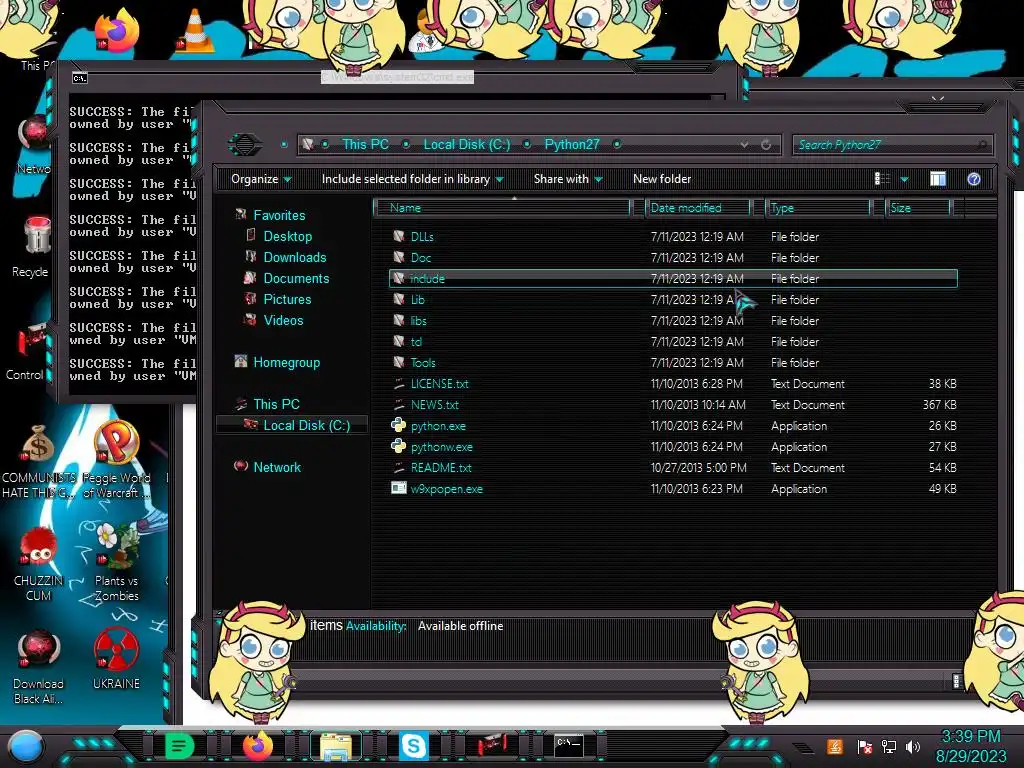Open Peggle World of Warcraft shortcut
The height and width of the screenshot is (768, 1024).
click(x=116, y=444)
